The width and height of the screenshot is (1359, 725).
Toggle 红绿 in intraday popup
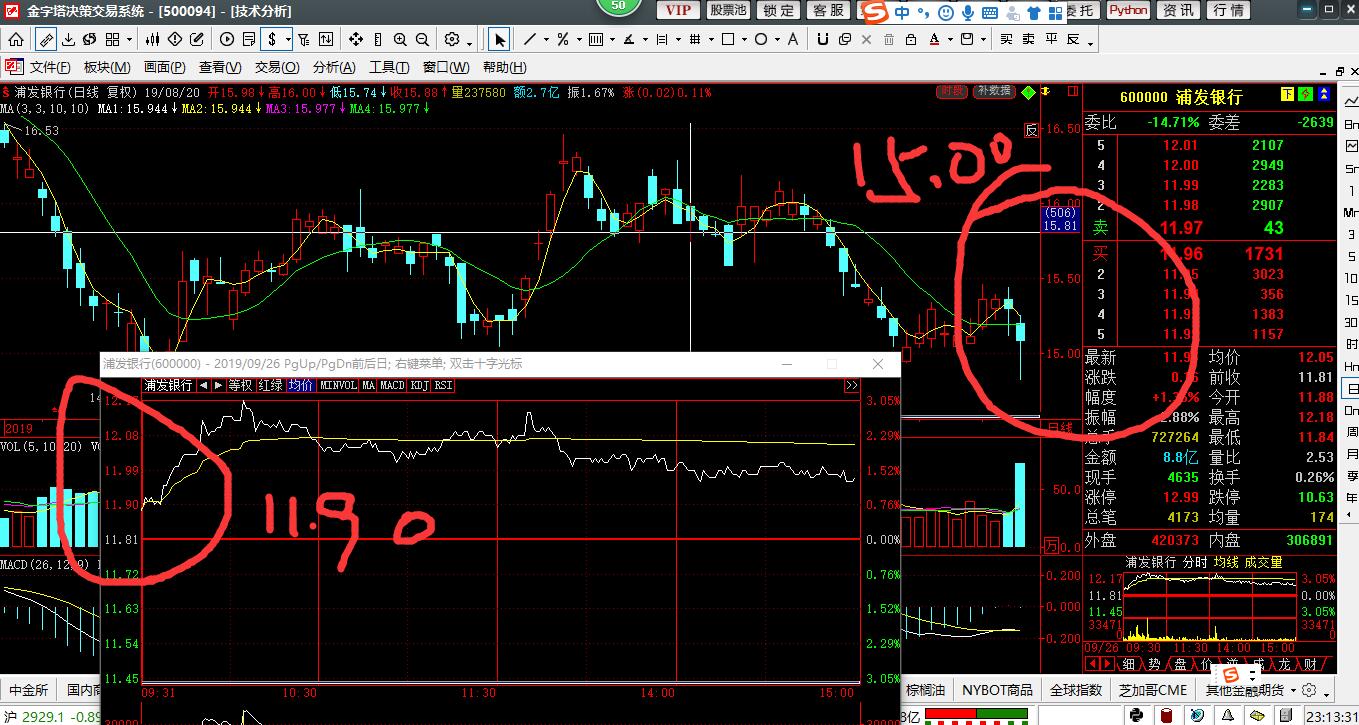coord(270,385)
